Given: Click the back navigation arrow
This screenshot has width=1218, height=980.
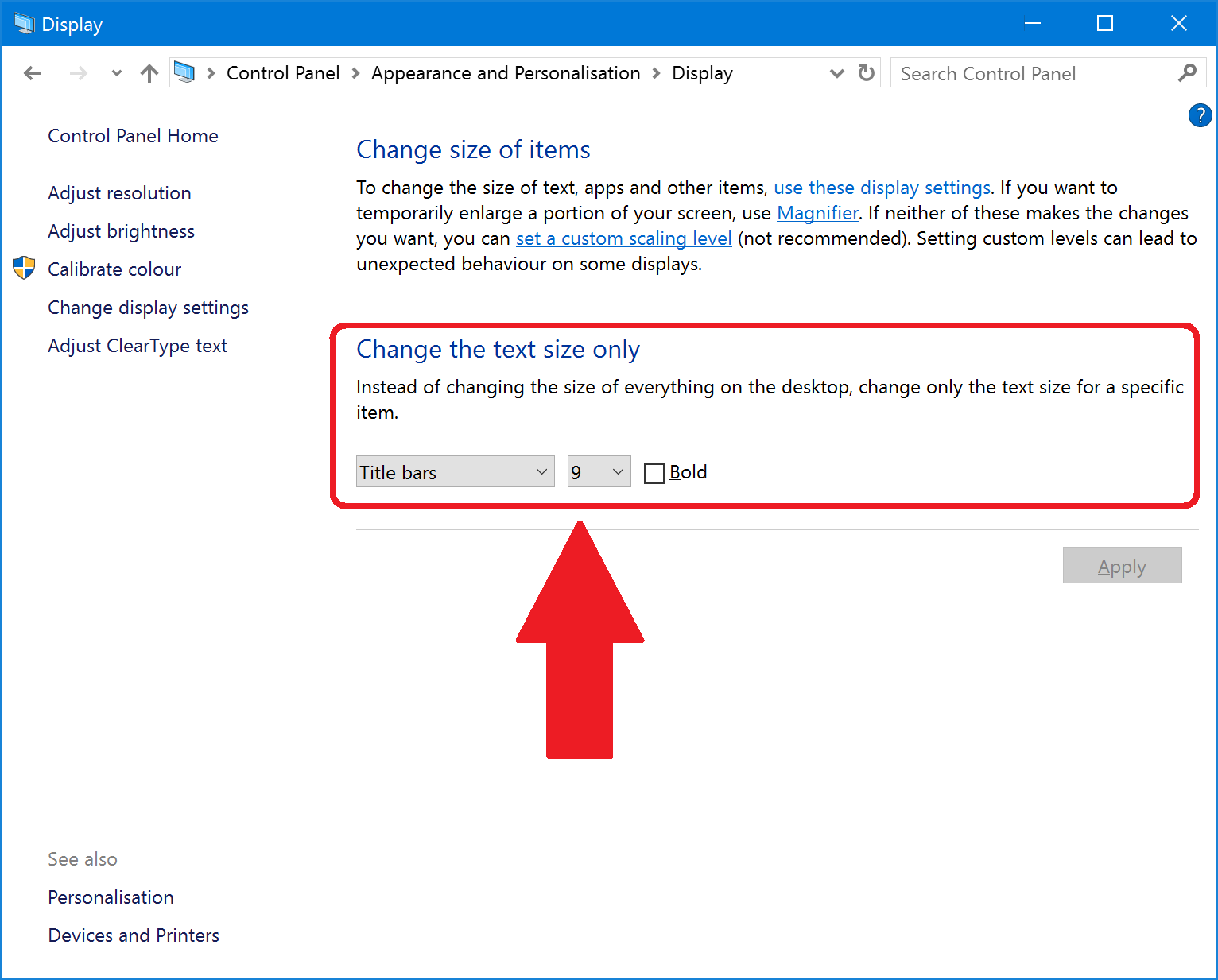Looking at the screenshot, I should 33,72.
